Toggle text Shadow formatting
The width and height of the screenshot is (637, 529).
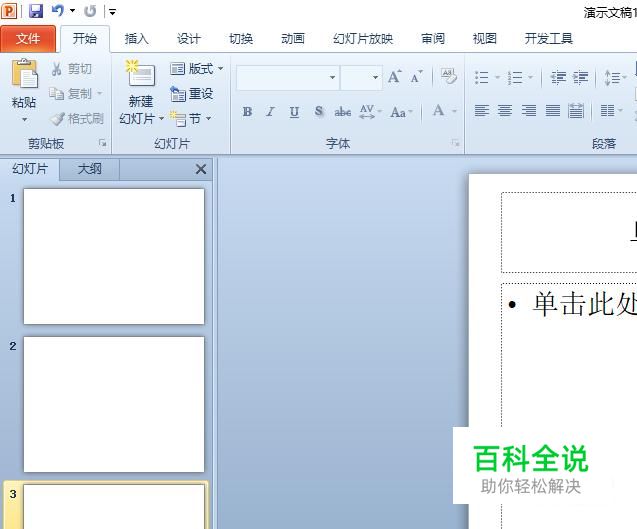(x=319, y=111)
